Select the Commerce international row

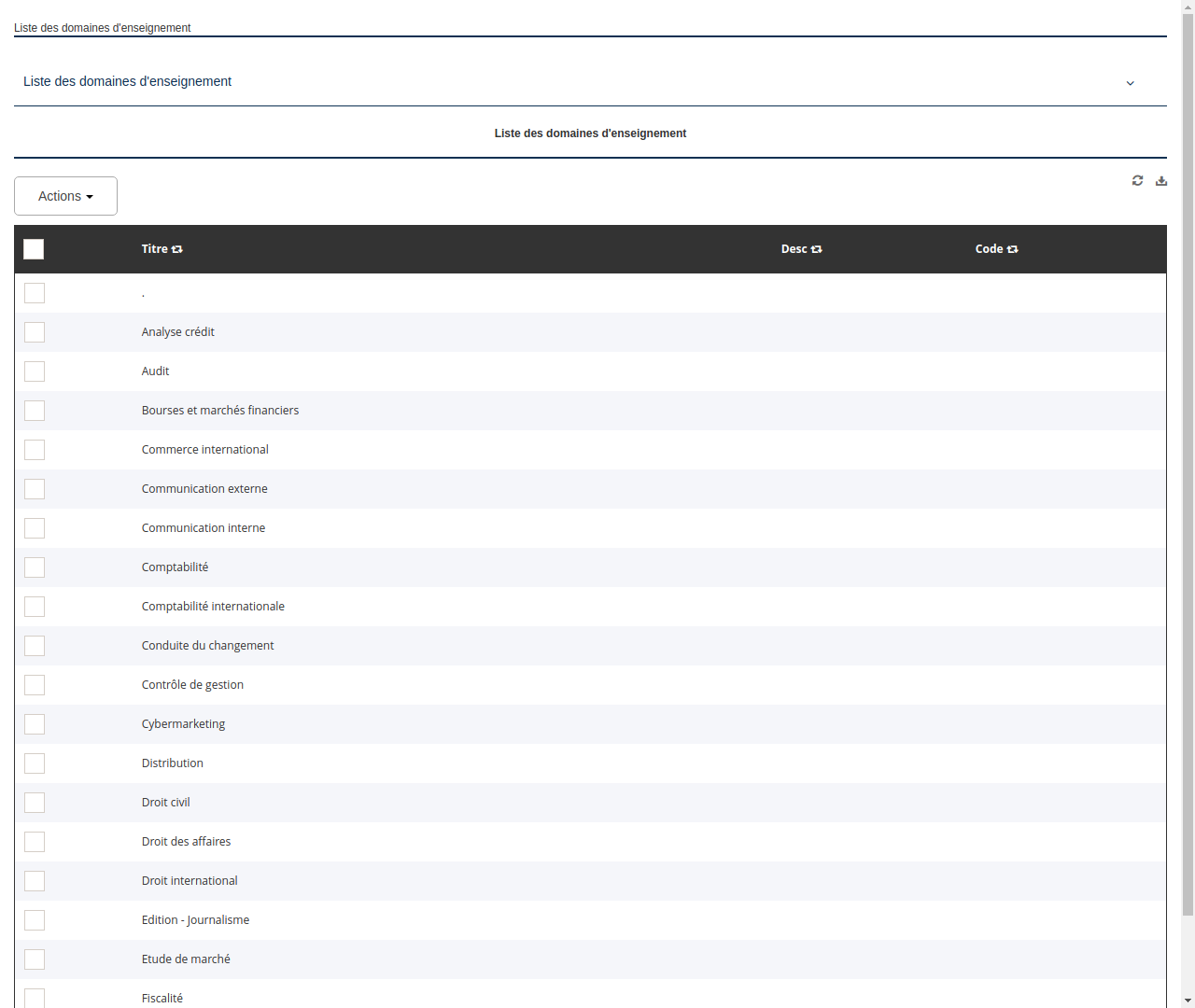click(204, 449)
